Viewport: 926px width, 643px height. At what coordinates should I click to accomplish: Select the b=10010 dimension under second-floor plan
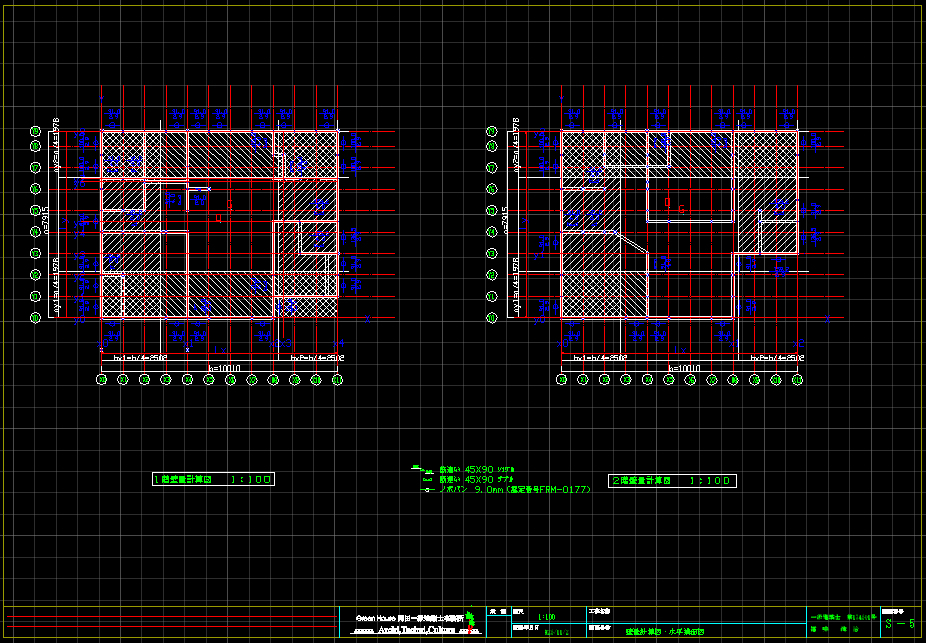pyautogui.click(x=681, y=369)
